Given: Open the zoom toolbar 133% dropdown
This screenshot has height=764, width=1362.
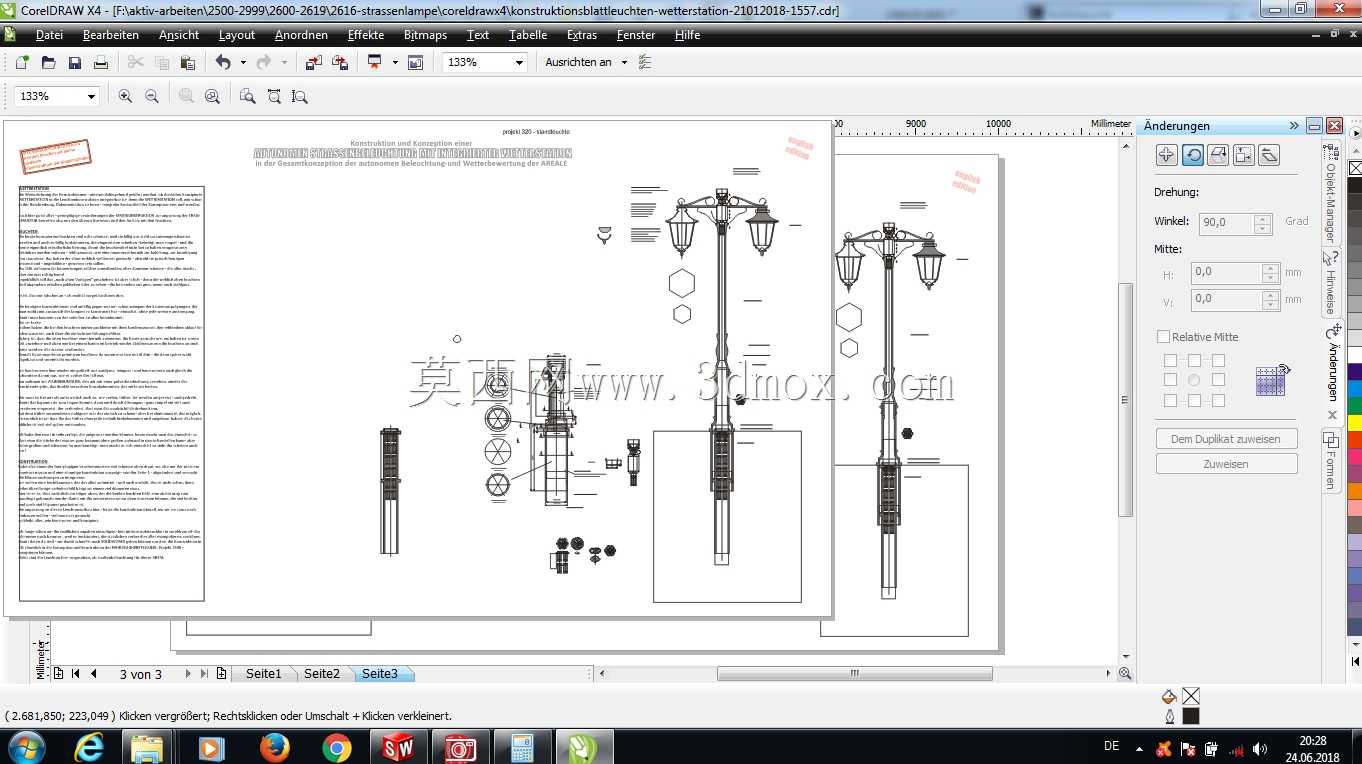Looking at the screenshot, I should [x=91, y=96].
